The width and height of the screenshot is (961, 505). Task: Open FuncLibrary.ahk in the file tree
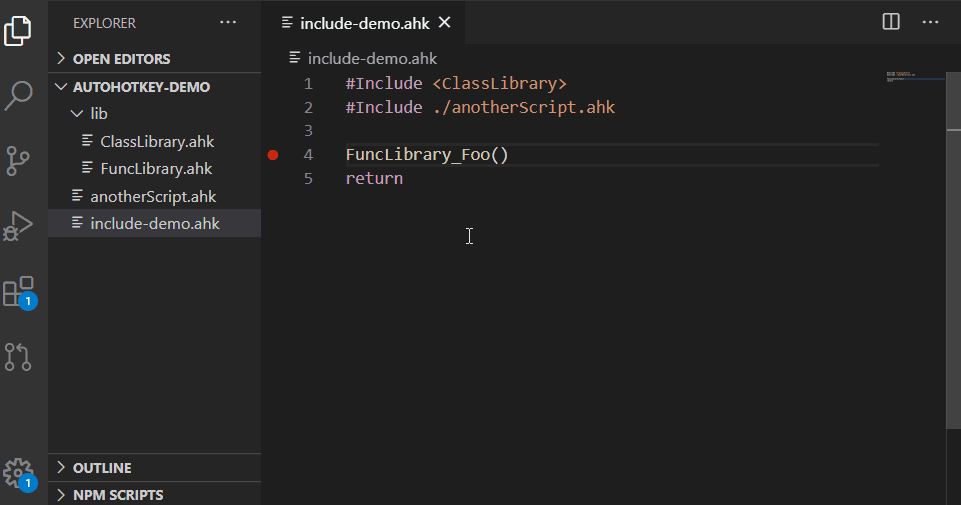154,169
